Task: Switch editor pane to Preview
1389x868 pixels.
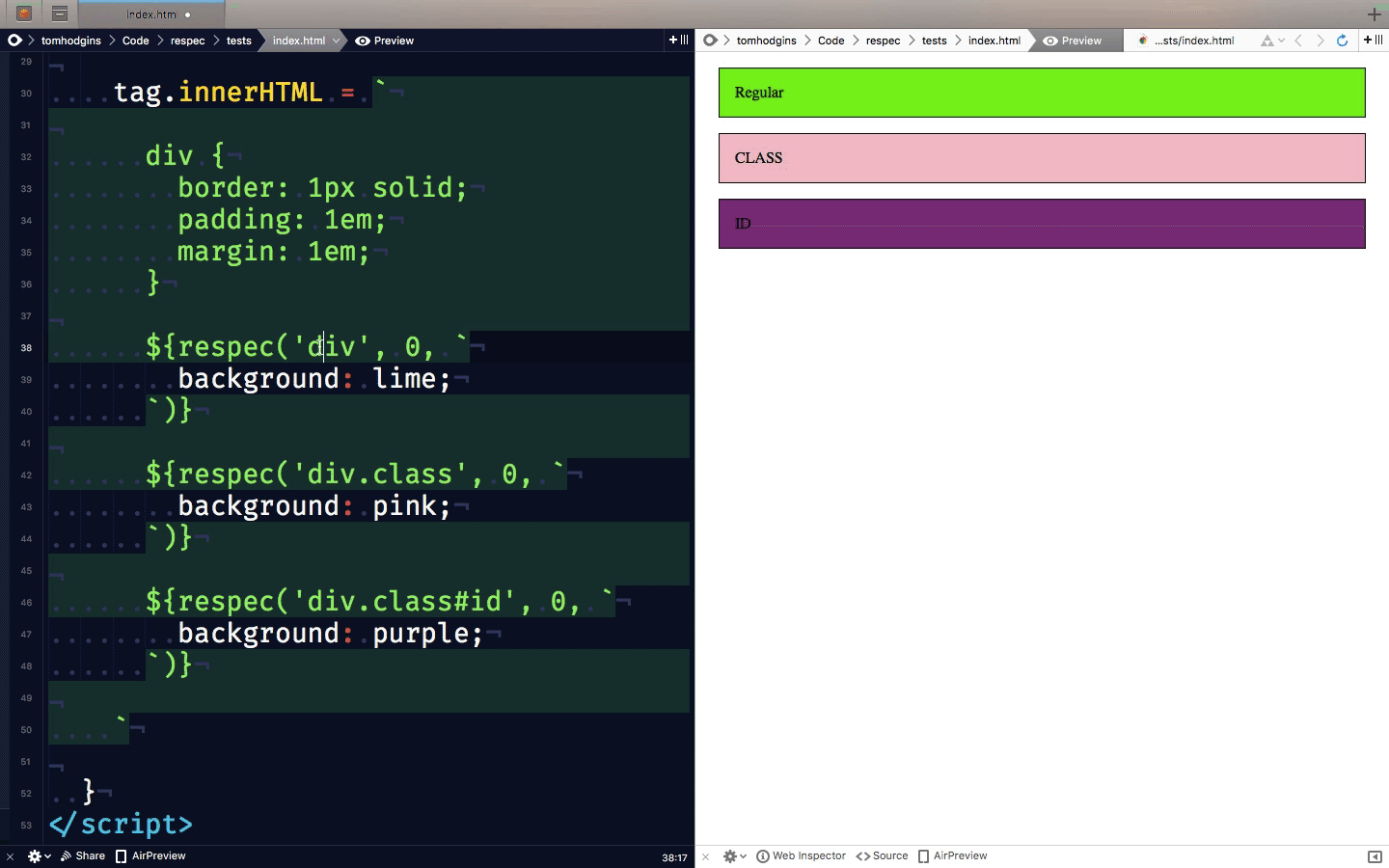Action: 385,41
